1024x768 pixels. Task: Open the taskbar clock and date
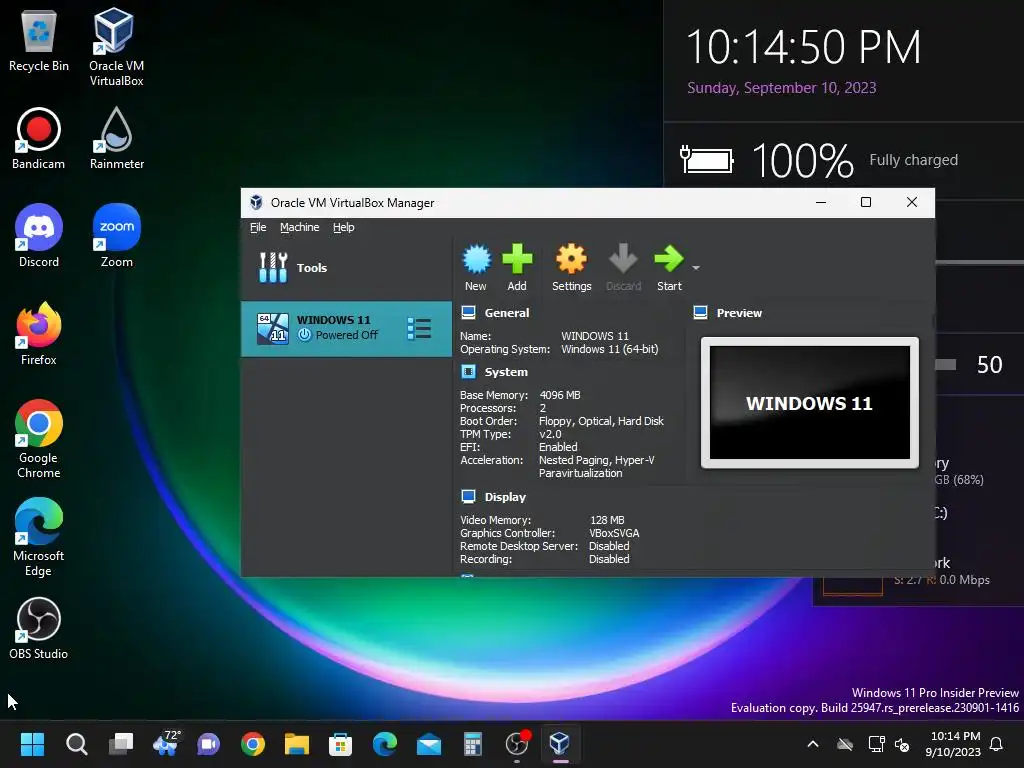click(x=953, y=744)
